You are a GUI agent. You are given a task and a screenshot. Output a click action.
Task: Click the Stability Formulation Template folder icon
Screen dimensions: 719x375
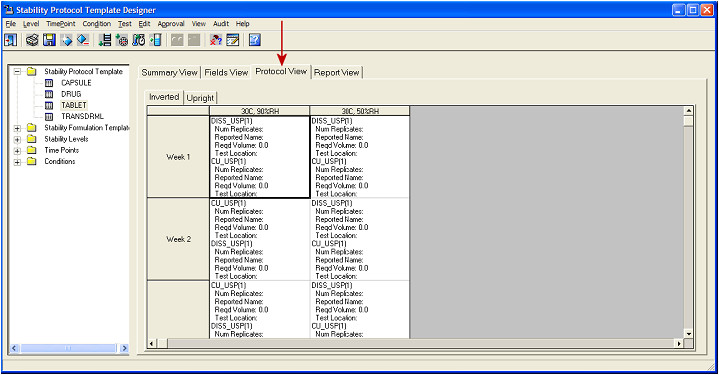[31, 128]
